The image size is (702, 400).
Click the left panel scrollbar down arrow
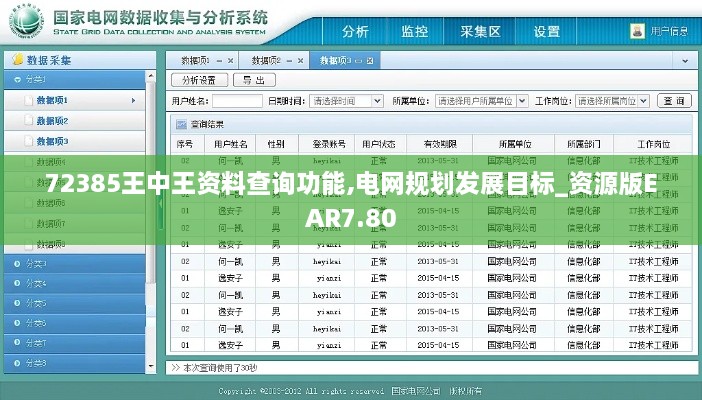tap(151, 366)
